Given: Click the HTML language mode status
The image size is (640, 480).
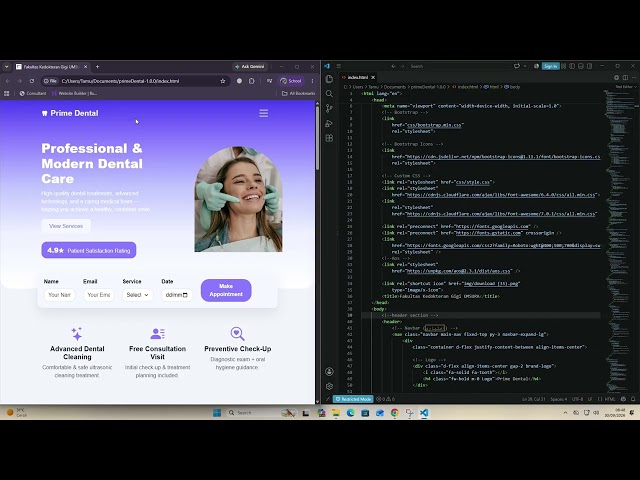Looking at the screenshot, I should point(610,399).
